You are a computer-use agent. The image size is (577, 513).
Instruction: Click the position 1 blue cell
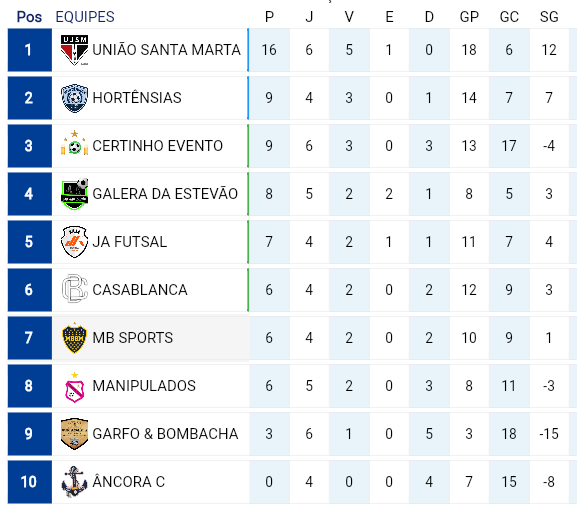30,50
